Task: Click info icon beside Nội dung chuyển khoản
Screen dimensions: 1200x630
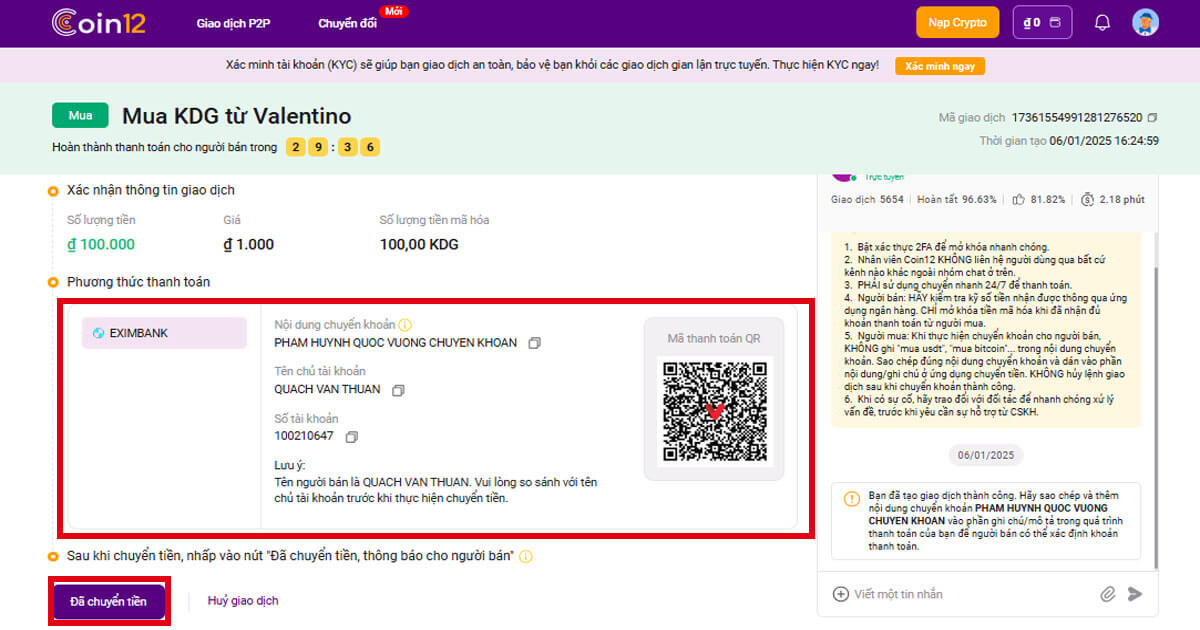Action: (405, 325)
